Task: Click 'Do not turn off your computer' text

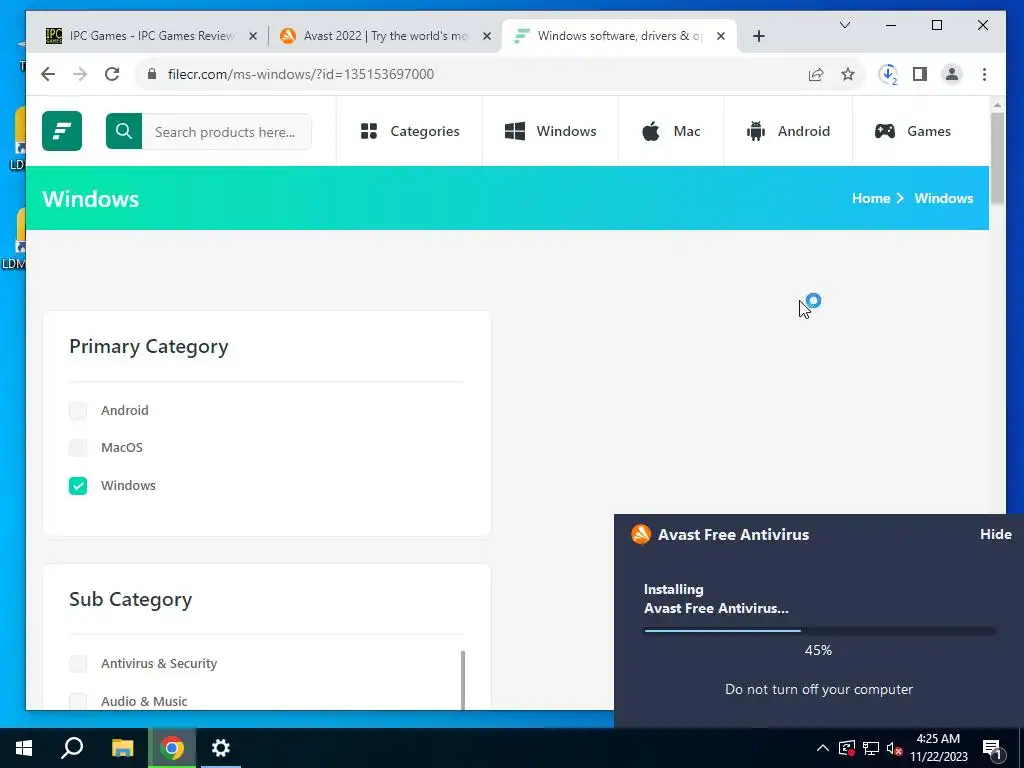Action: 819,690
